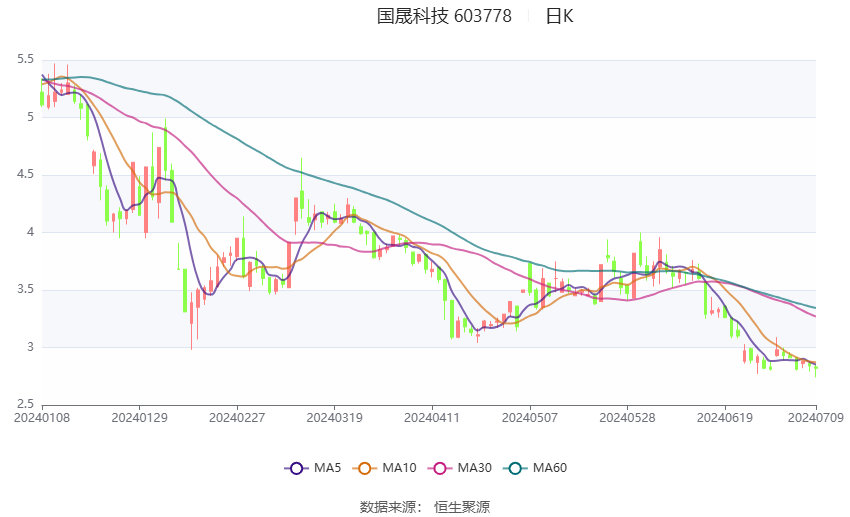Viewport: 850px width, 517px height.
Task: Click the date label 20240227
Action: [237, 418]
